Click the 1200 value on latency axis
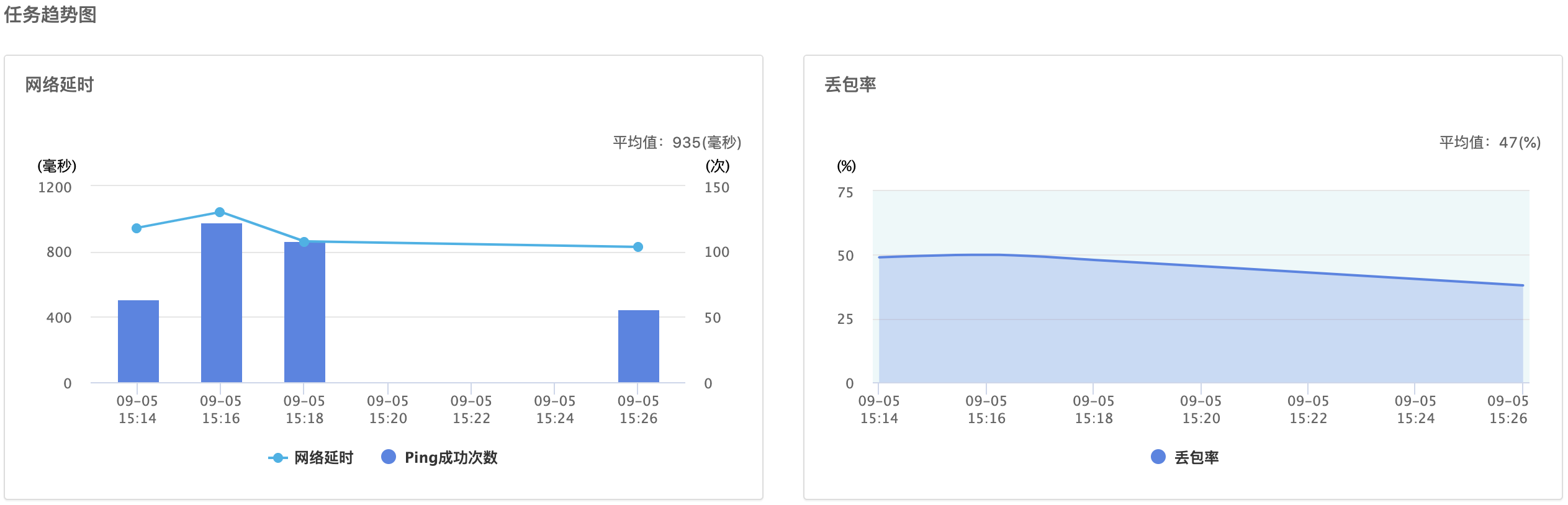Image resolution: width=1568 pixels, height=505 pixels. 55,187
